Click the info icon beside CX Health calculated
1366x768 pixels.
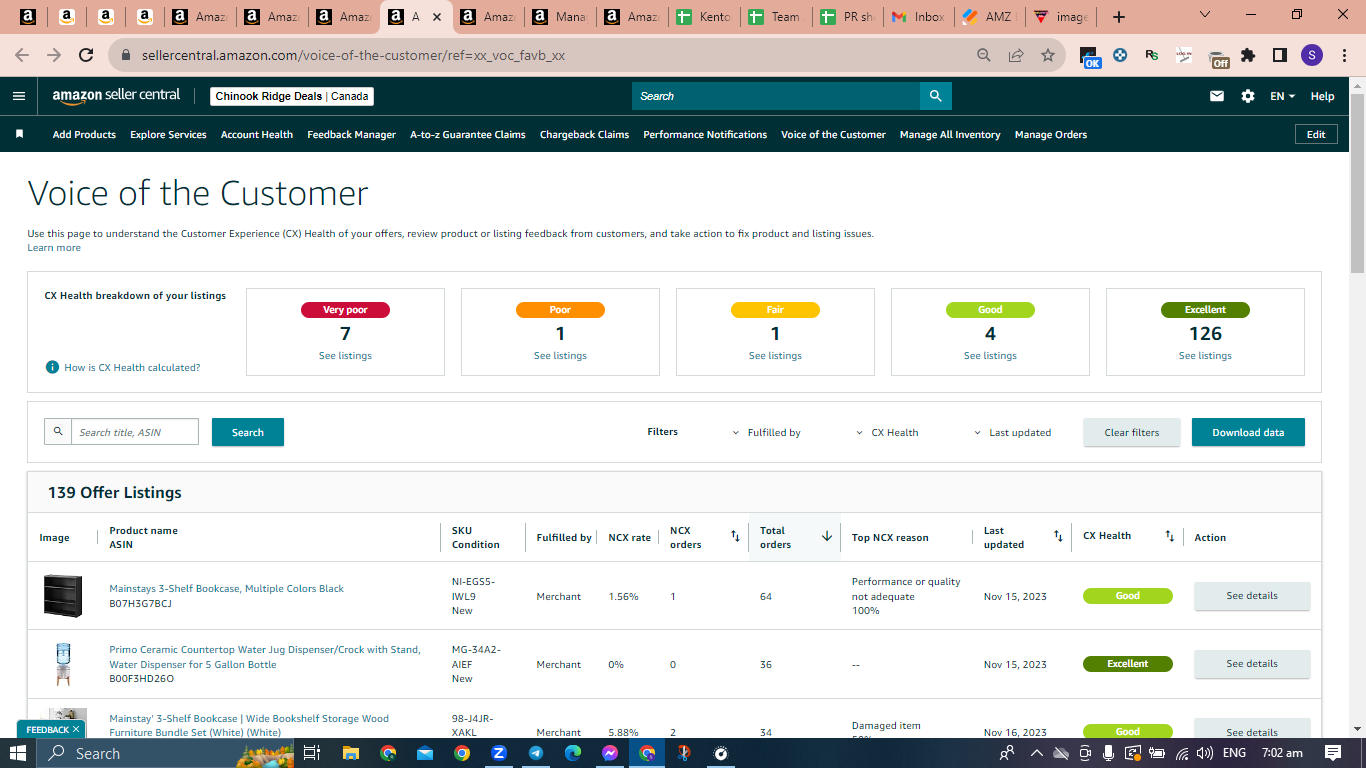(52, 367)
